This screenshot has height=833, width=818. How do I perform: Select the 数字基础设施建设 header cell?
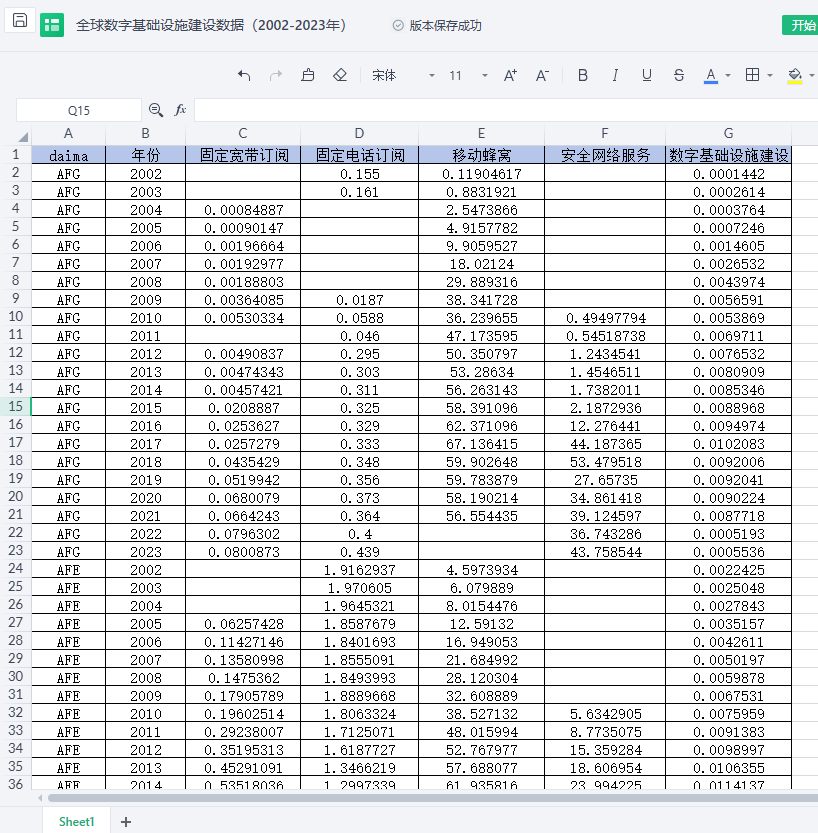[x=728, y=155]
